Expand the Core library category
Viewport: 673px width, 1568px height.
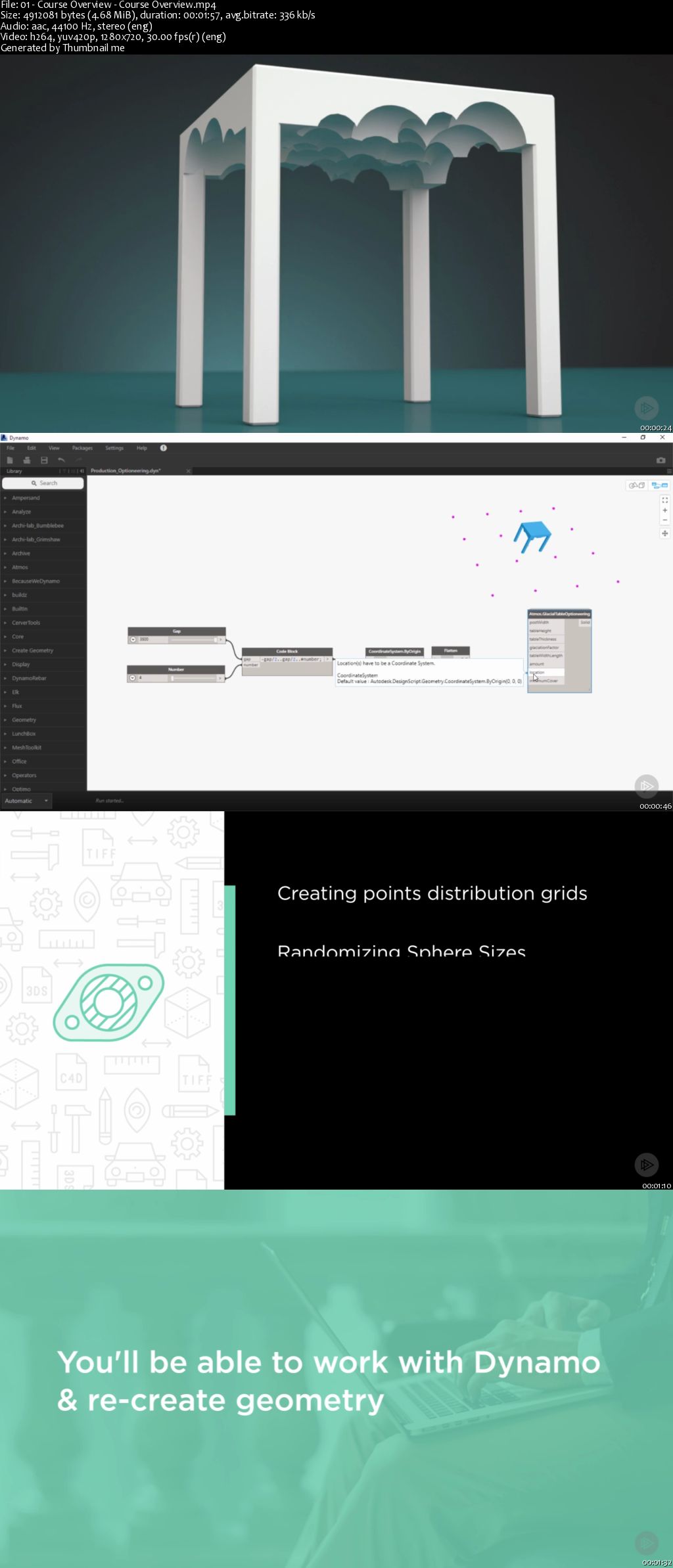pos(43,637)
